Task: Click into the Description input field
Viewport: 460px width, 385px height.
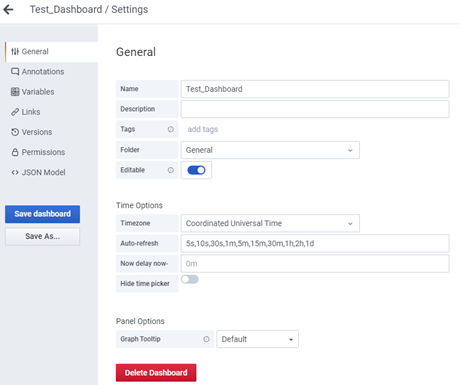Action: pos(315,109)
